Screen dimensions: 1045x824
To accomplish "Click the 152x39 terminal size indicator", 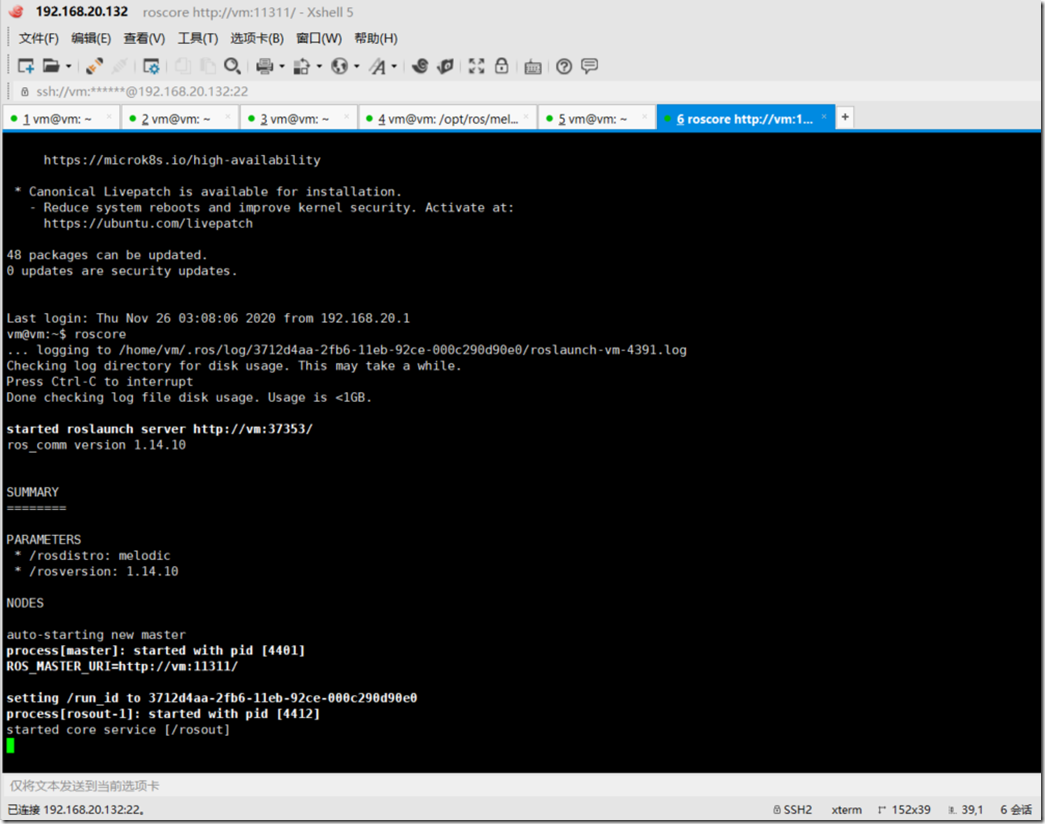I will (x=904, y=809).
